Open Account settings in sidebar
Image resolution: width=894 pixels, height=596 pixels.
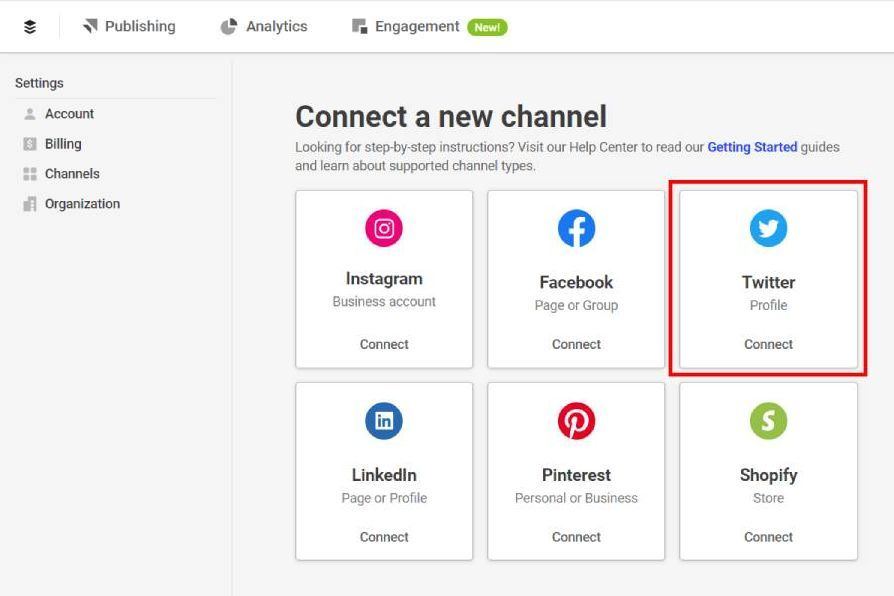(69, 114)
